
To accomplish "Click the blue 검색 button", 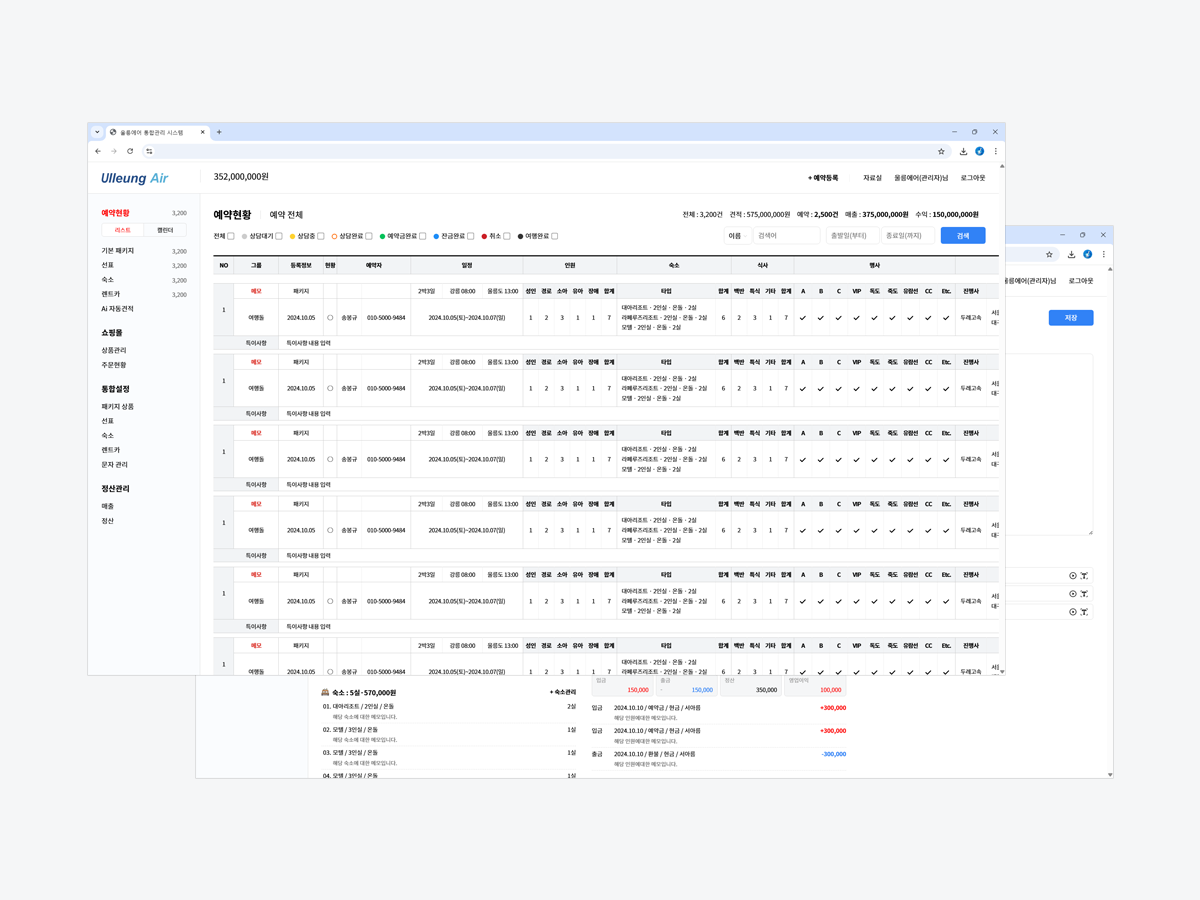I will [962, 236].
